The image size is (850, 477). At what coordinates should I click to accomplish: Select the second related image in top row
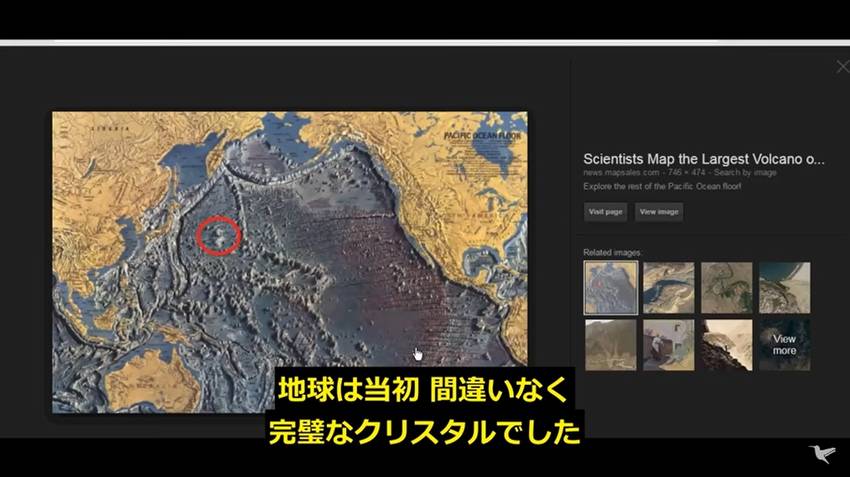pos(668,288)
